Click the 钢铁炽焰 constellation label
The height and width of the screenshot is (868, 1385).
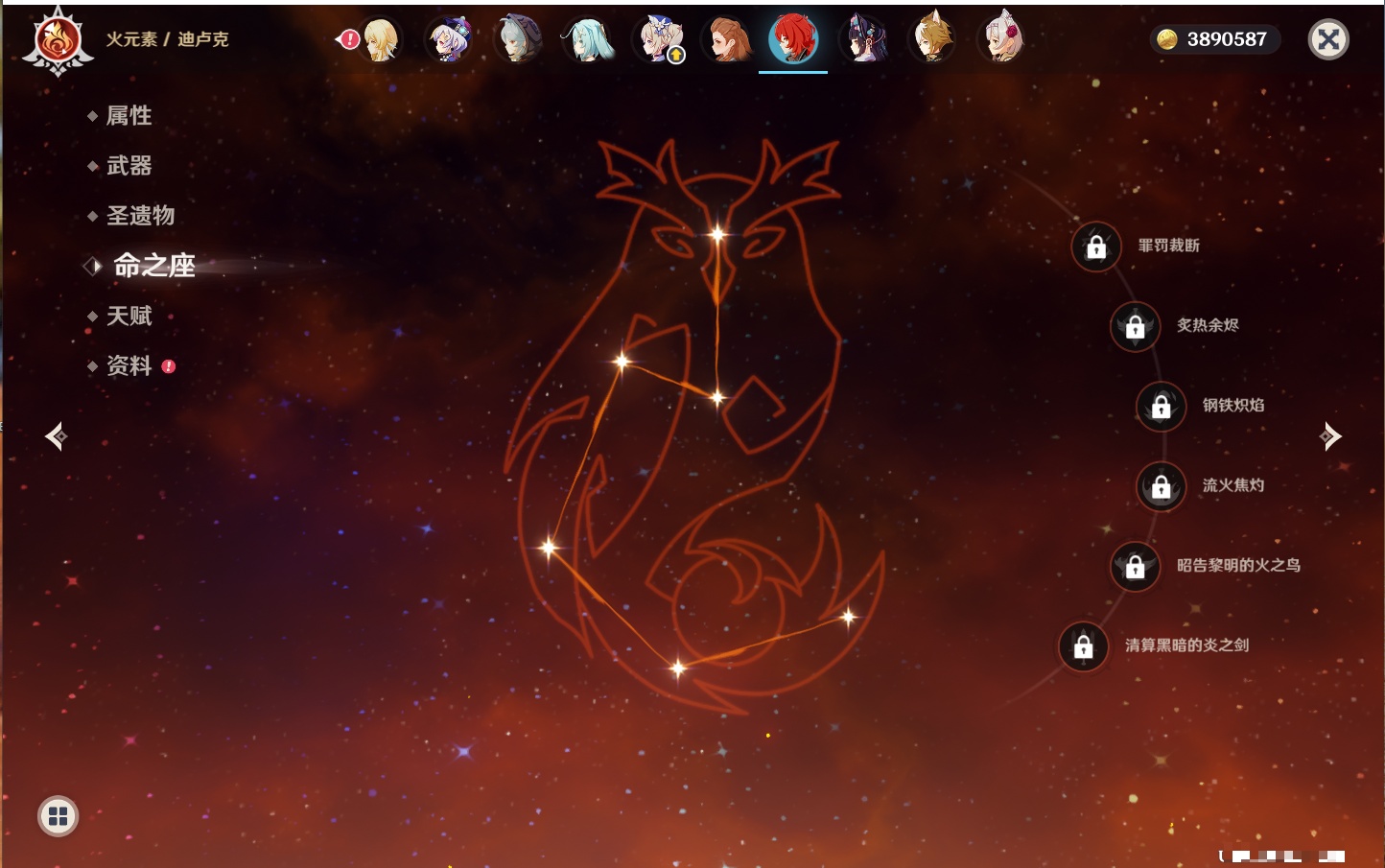click(1233, 405)
